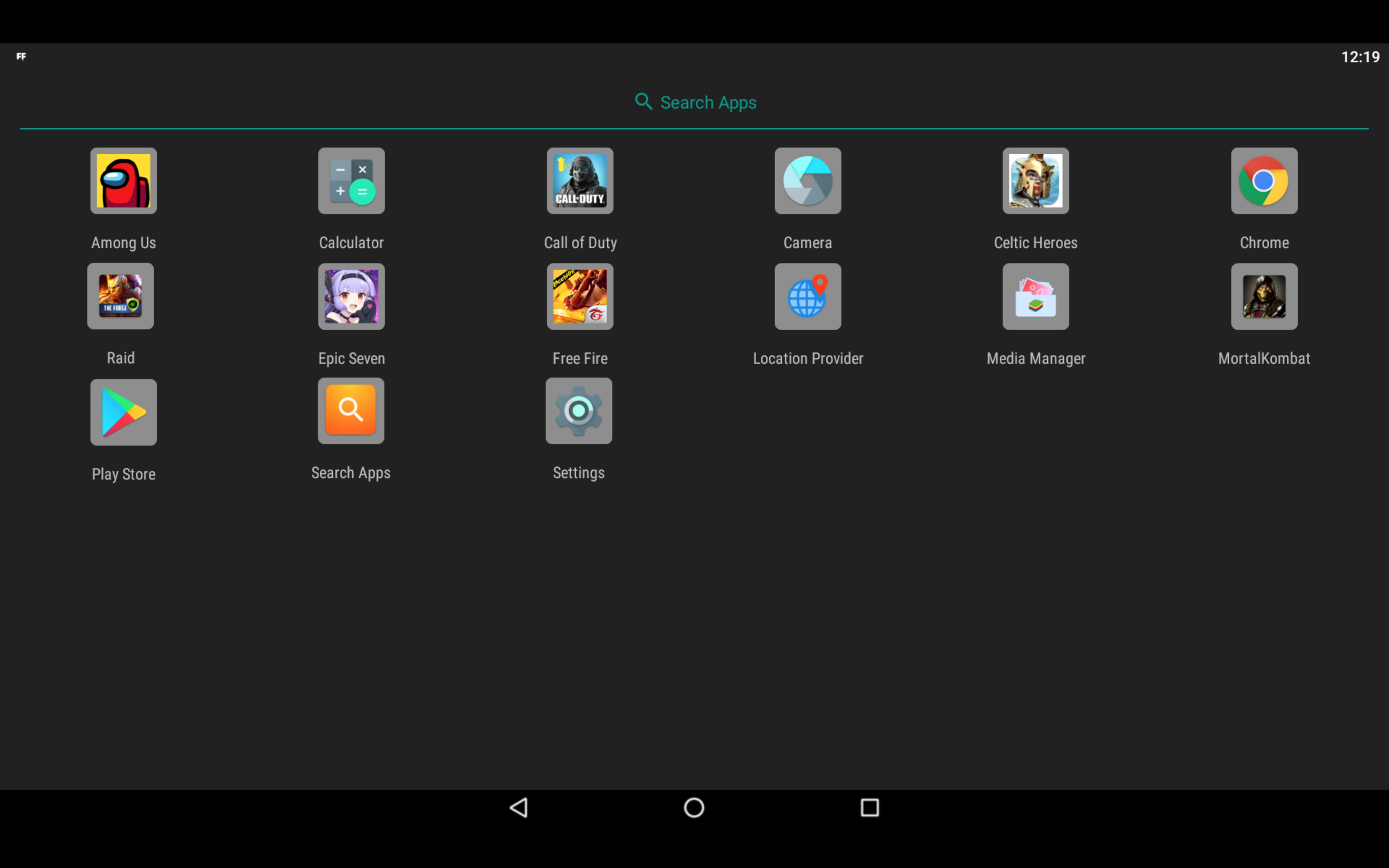Launch the Chrome browser icon
1389x868 pixels.
tap(1264, 181)
